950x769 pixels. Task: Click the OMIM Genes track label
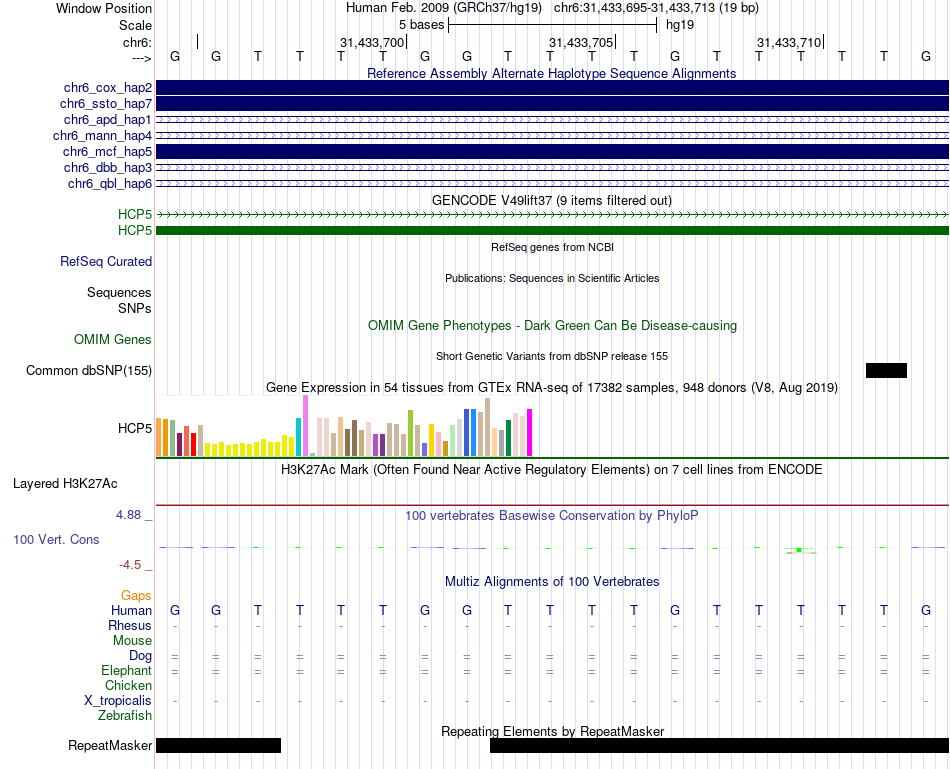tap(113, 339)
